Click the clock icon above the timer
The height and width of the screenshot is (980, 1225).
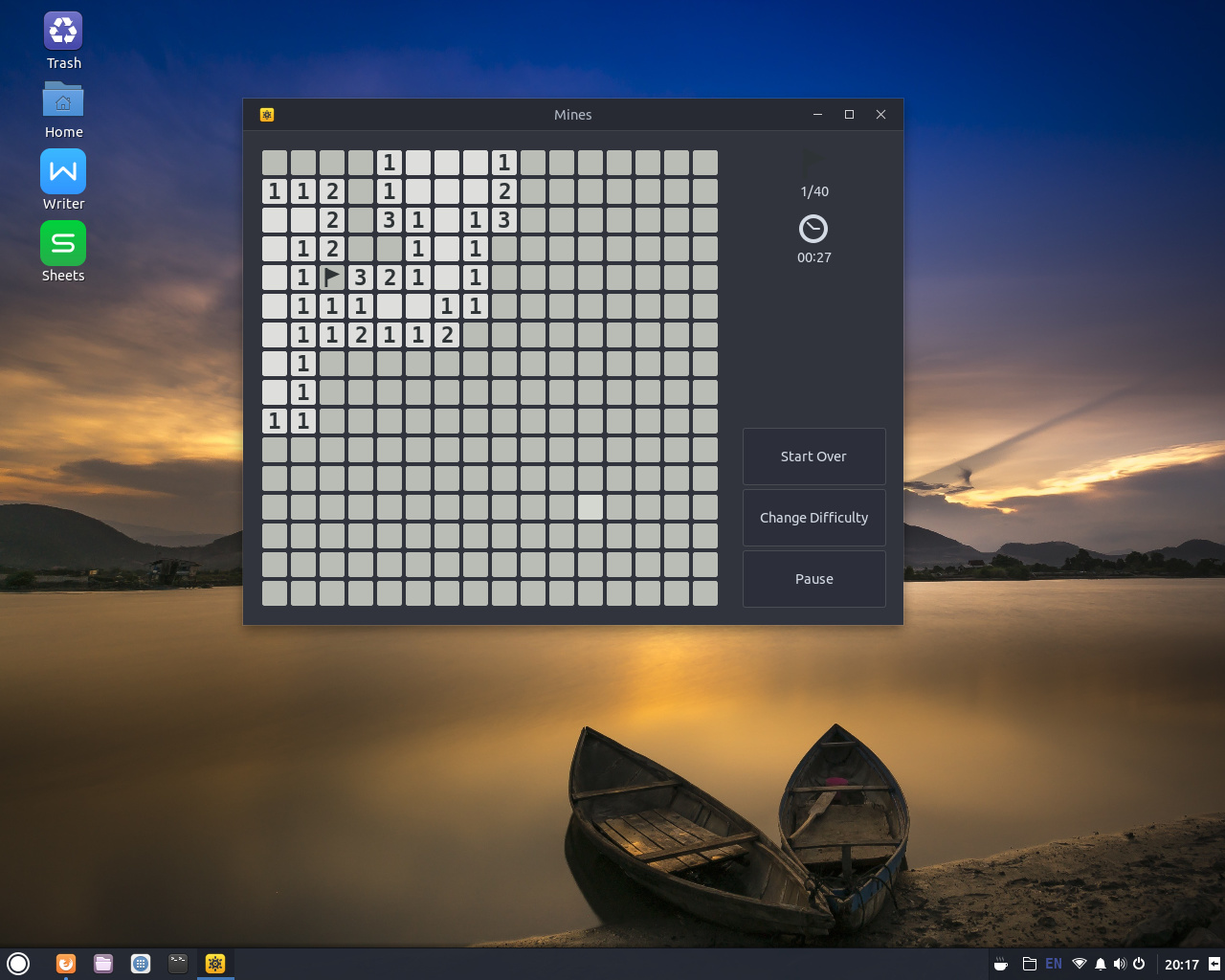(813, 229)
